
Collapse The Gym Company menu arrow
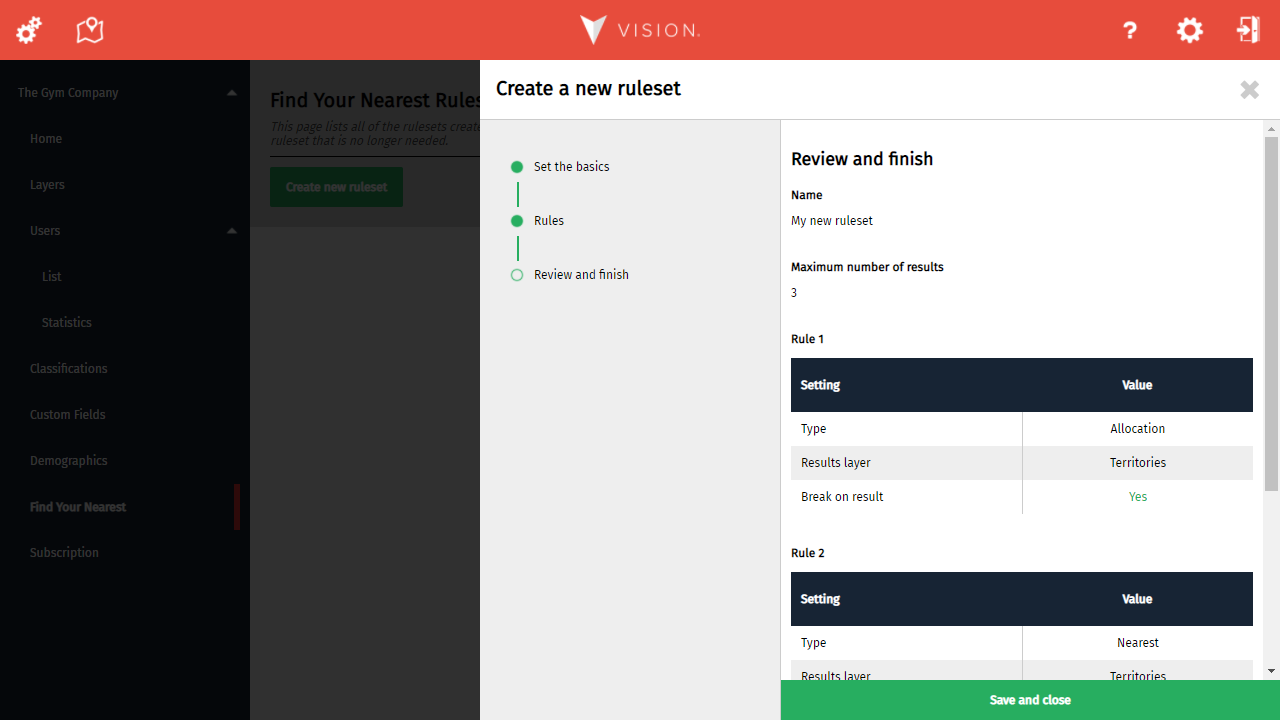click(232, 93)
